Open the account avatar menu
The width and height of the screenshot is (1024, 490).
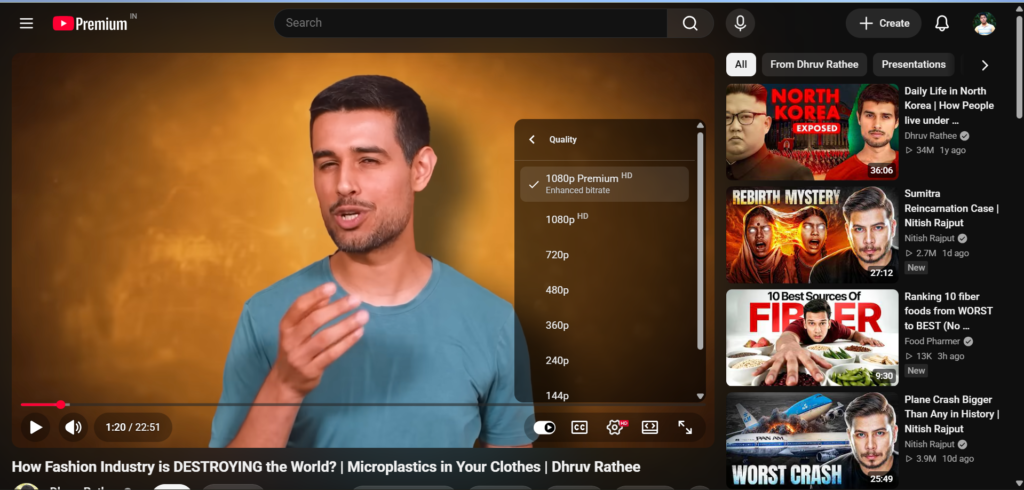[984, 24]
